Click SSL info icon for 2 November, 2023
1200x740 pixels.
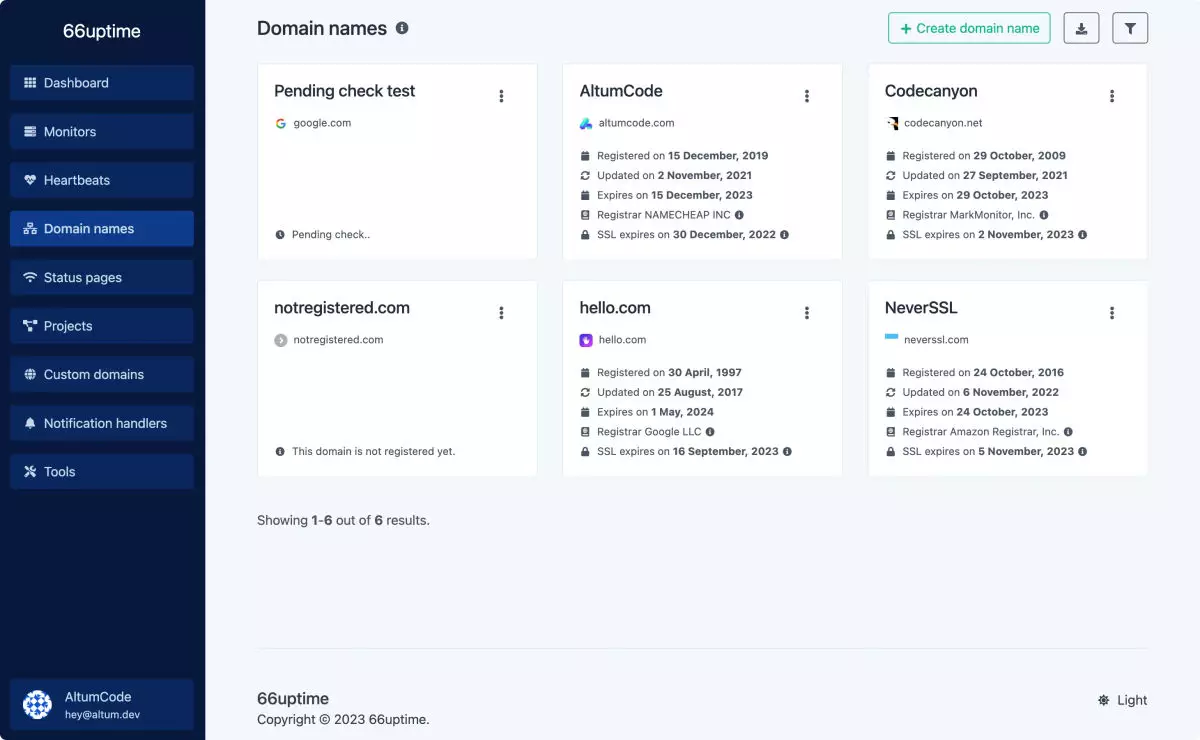(1082, 235)
